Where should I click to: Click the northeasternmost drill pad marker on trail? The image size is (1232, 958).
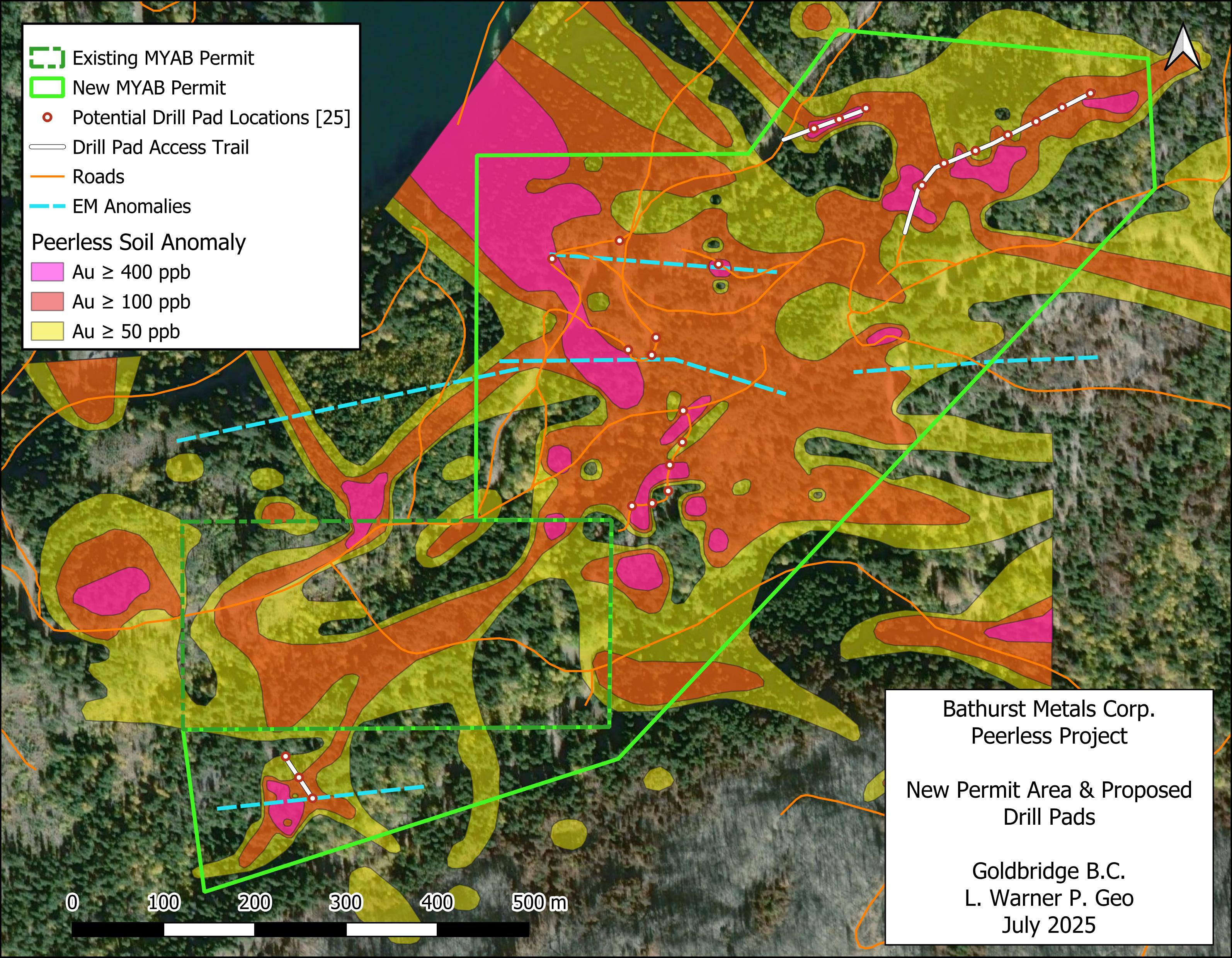point(1091,93)
